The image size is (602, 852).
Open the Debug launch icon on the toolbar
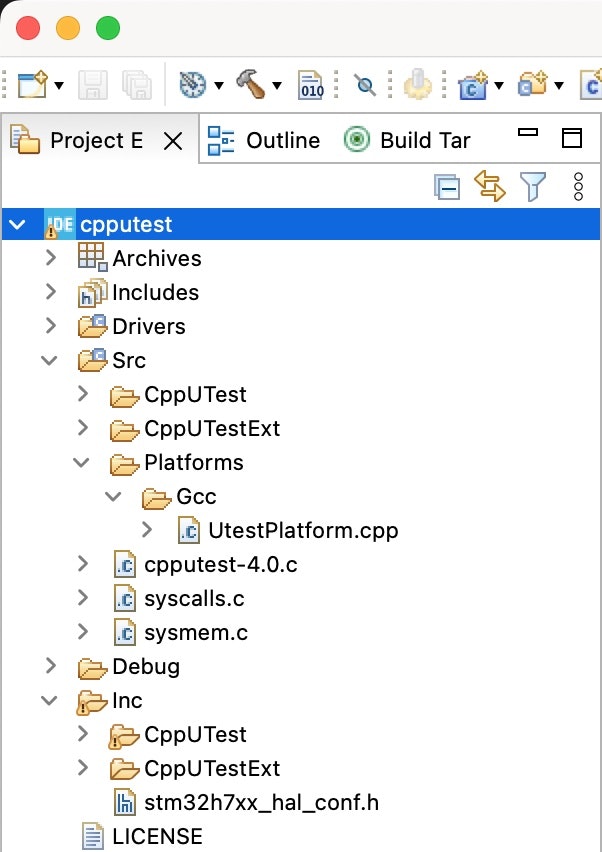[196, 85]
